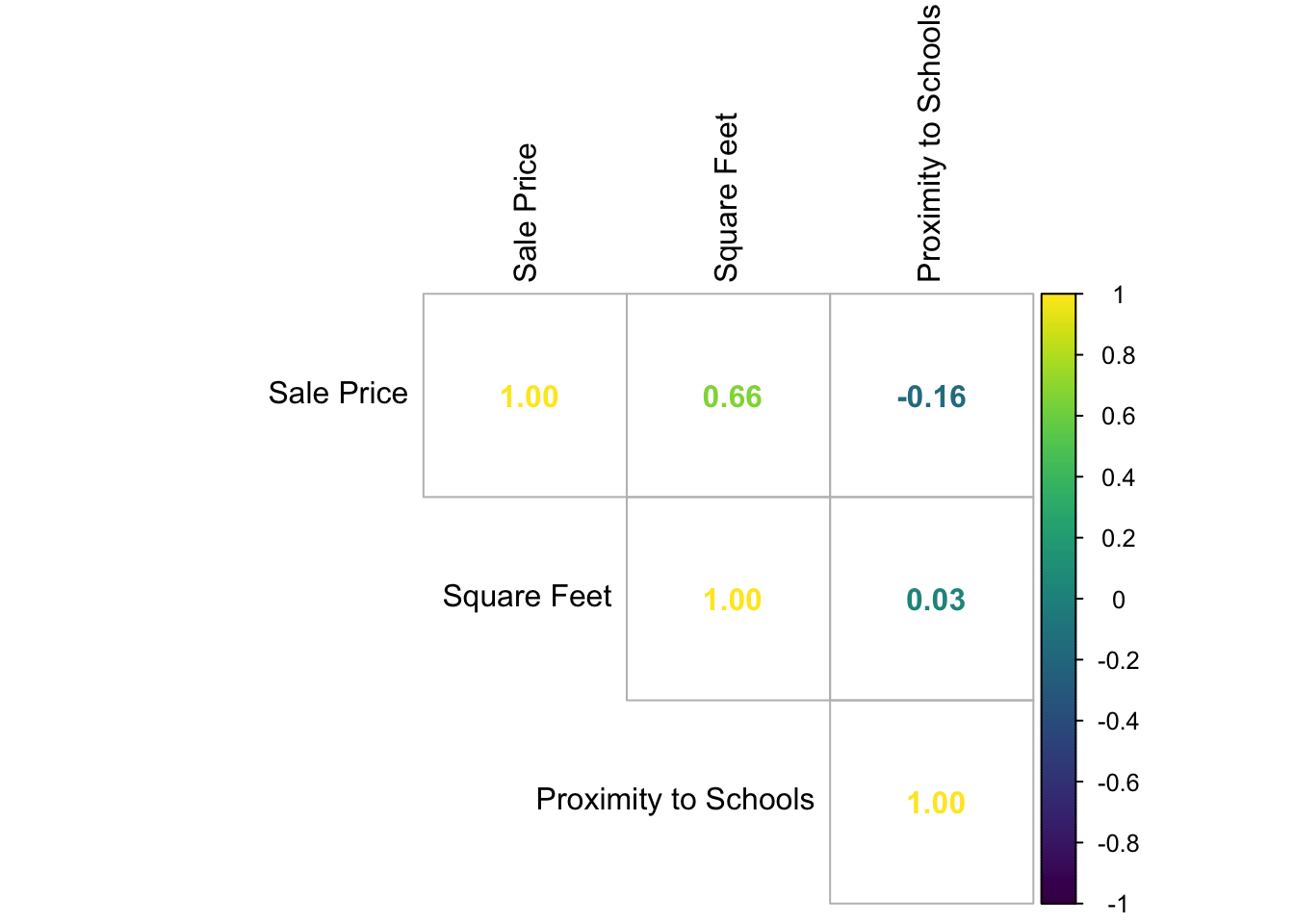Click the 0.4 tick label on the color legend

tap(1118, 477)
